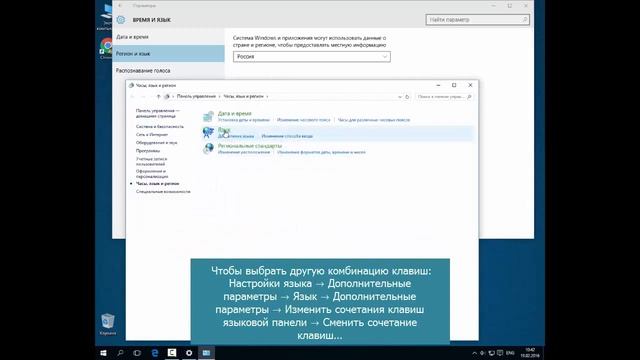Click Панель управления in the breadcrumb path
Viewport: 640px width, 360px height.
(x=196, y=97)
